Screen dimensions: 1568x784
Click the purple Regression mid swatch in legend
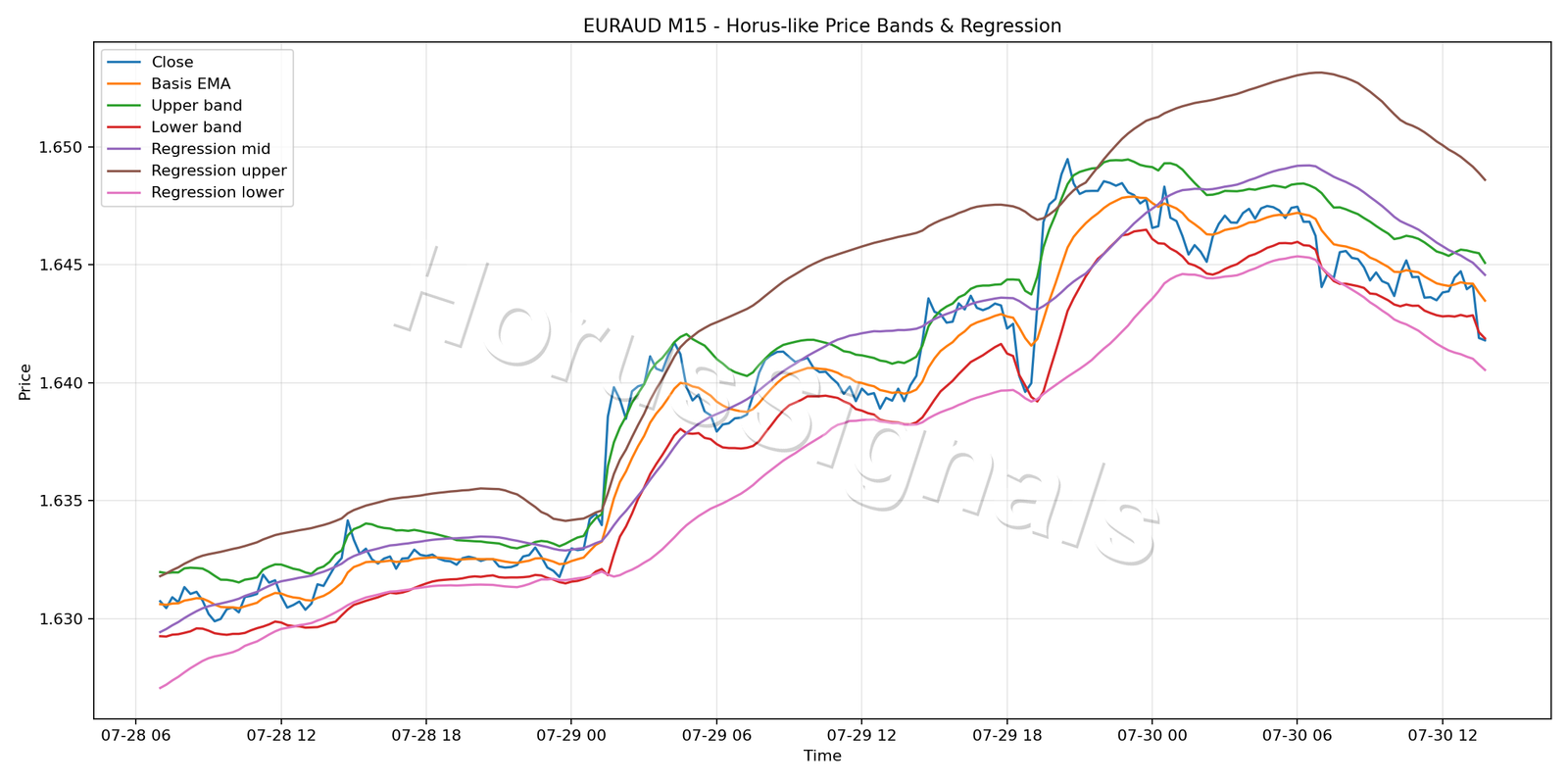123,149
